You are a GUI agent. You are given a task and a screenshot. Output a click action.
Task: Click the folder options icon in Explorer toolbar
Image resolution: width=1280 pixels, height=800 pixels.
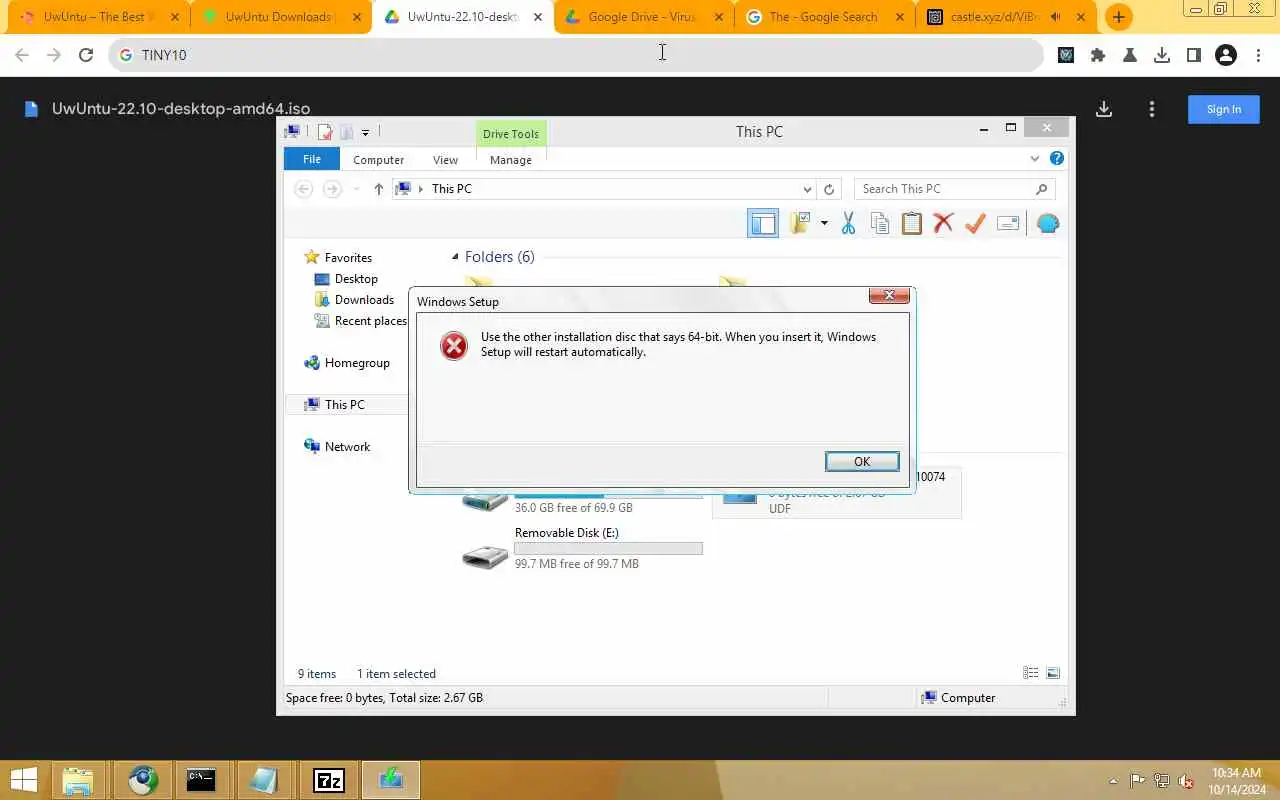[800, 224]
